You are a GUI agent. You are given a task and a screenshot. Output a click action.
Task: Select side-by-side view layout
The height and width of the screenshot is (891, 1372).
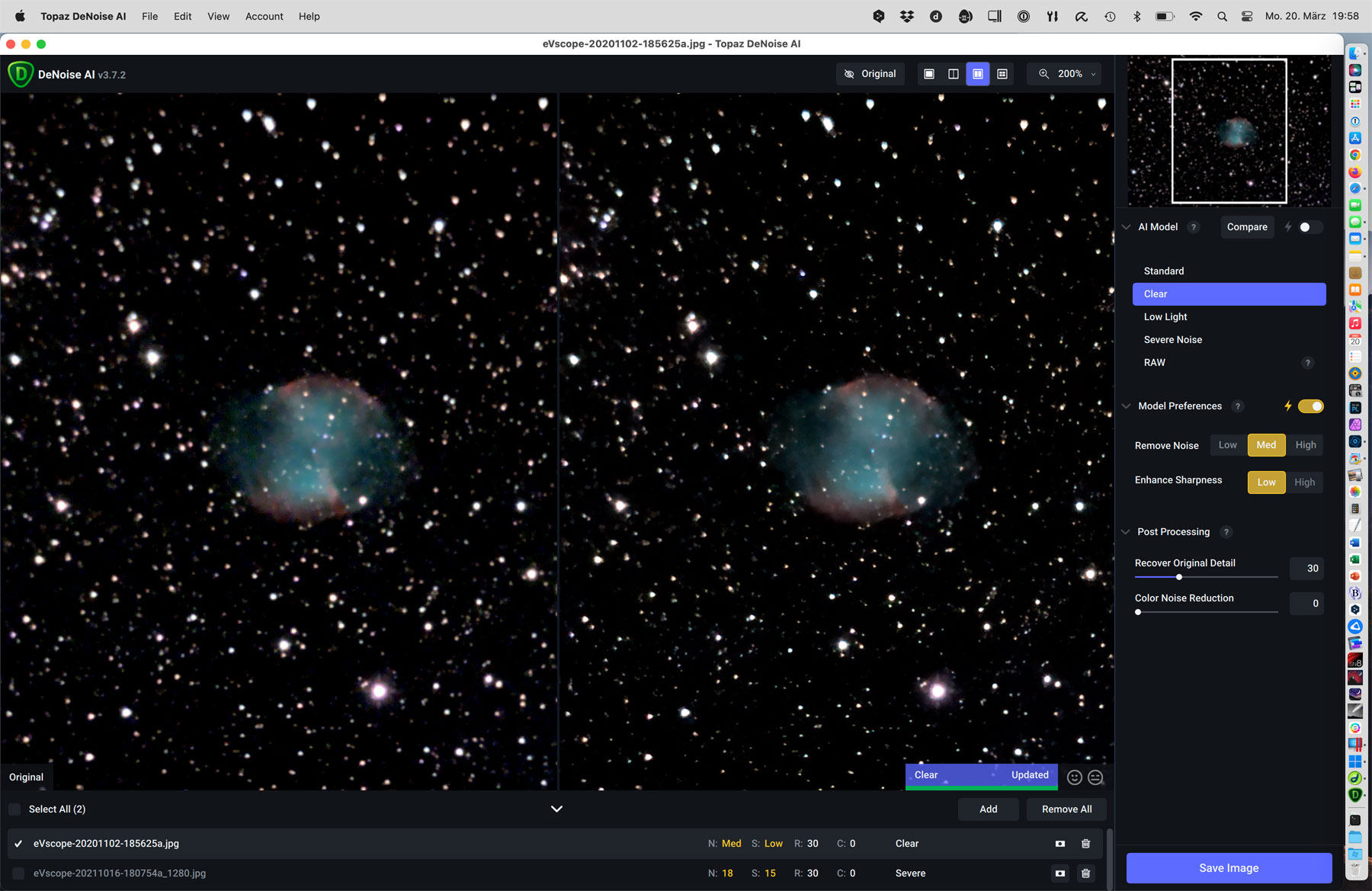977,74
